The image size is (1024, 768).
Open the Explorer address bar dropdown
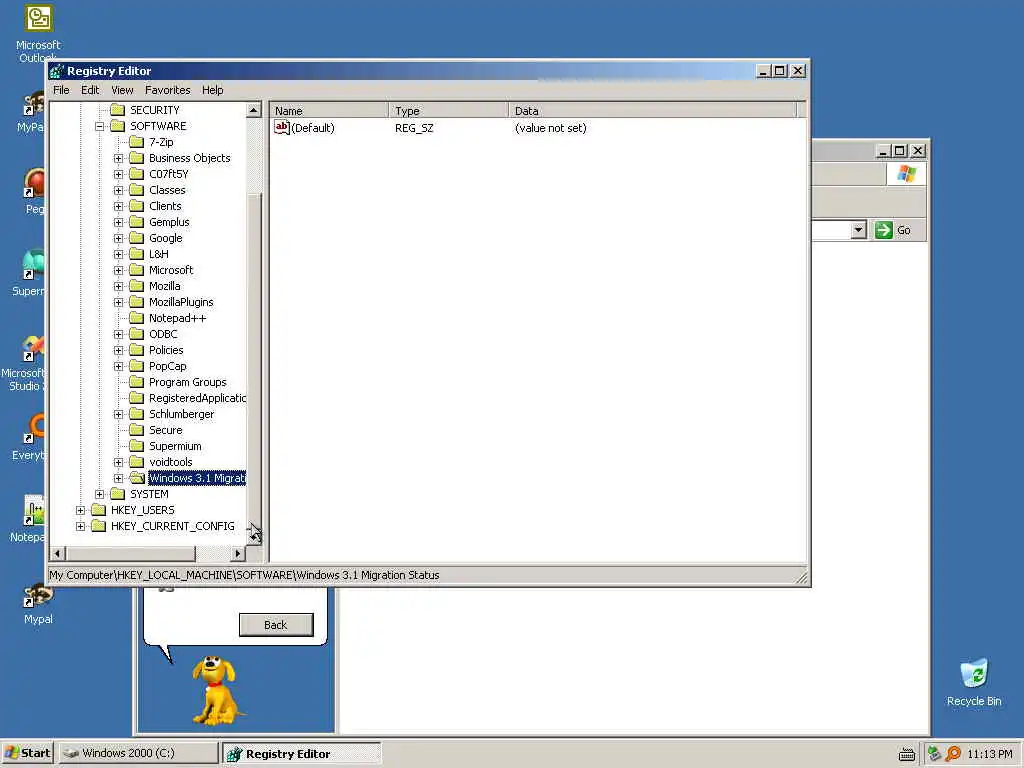click(858, 230)
